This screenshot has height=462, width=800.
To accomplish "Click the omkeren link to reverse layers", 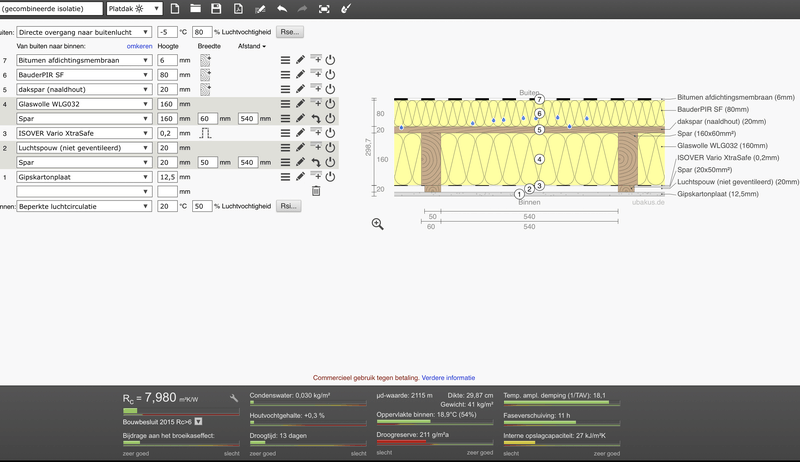I will point(139,46).
